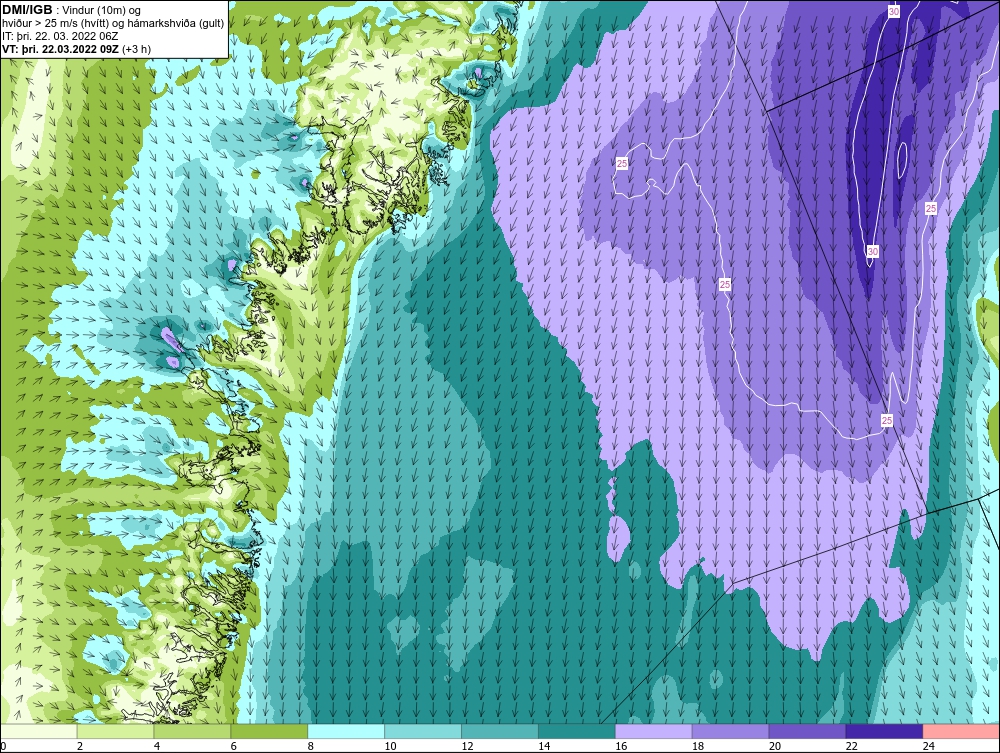The width and height of the screenshot is (1000, 753).
Task: Click the legend scale value "12"
Action: 467,746
